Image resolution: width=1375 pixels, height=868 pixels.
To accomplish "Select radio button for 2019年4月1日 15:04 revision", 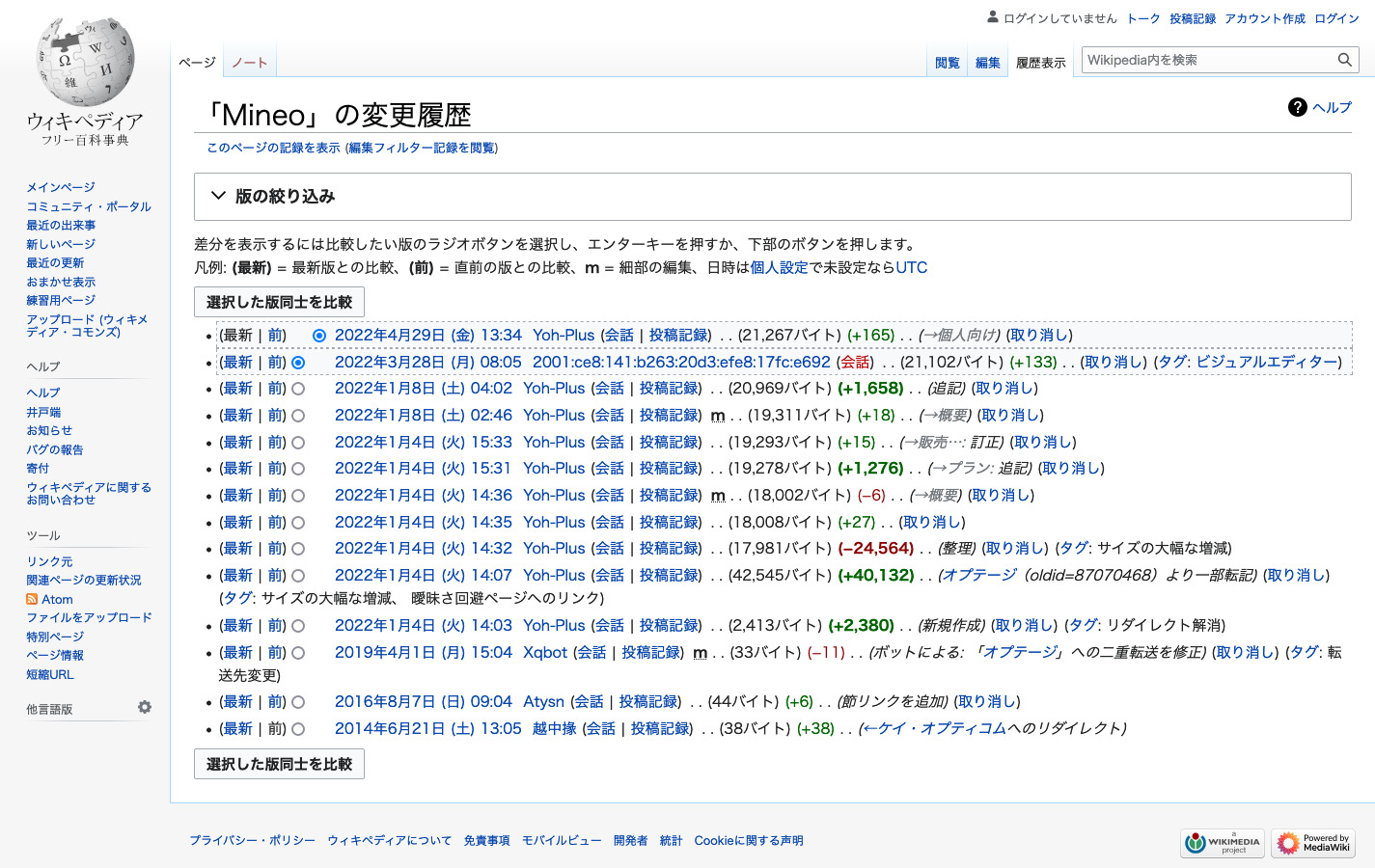I will pos(298,653).
